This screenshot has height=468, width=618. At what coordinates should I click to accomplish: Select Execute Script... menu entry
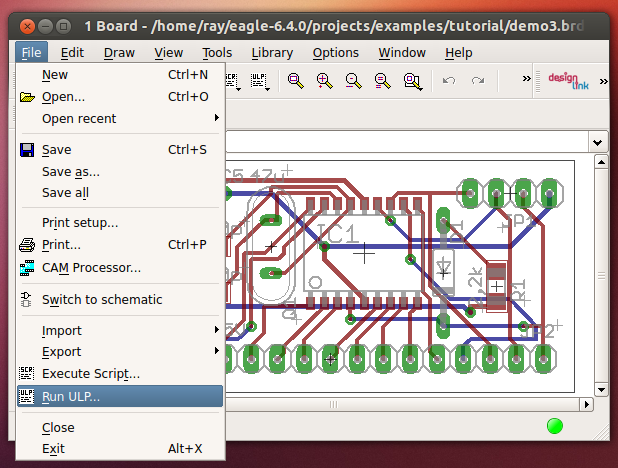coord(120,373)
